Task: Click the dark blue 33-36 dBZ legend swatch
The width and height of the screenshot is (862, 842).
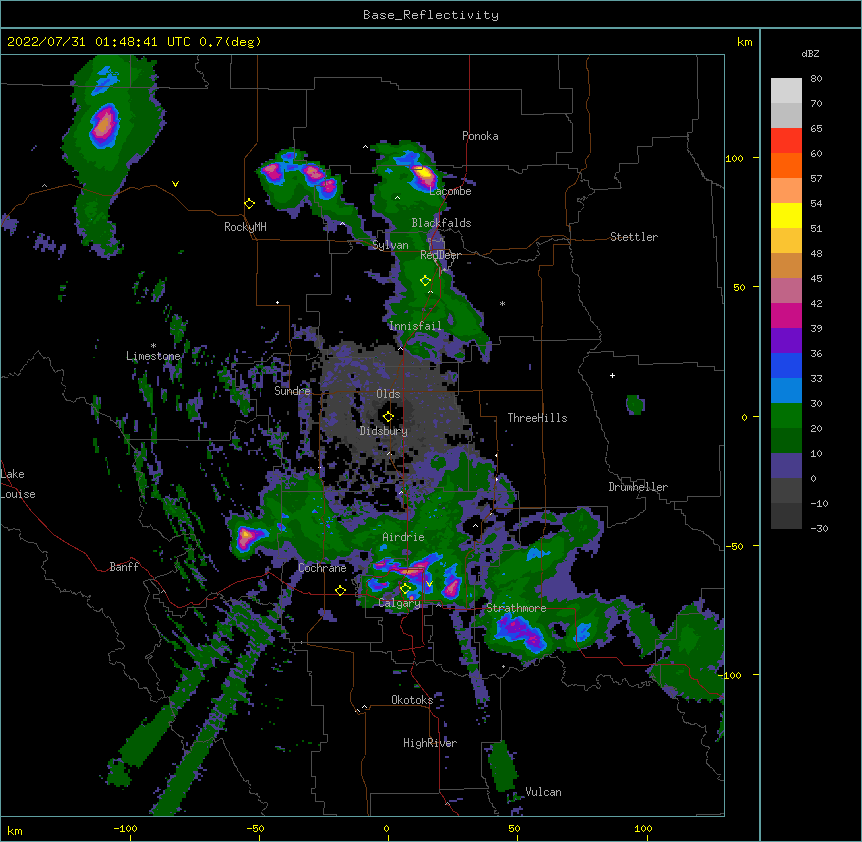Action: tap(786, 366)
